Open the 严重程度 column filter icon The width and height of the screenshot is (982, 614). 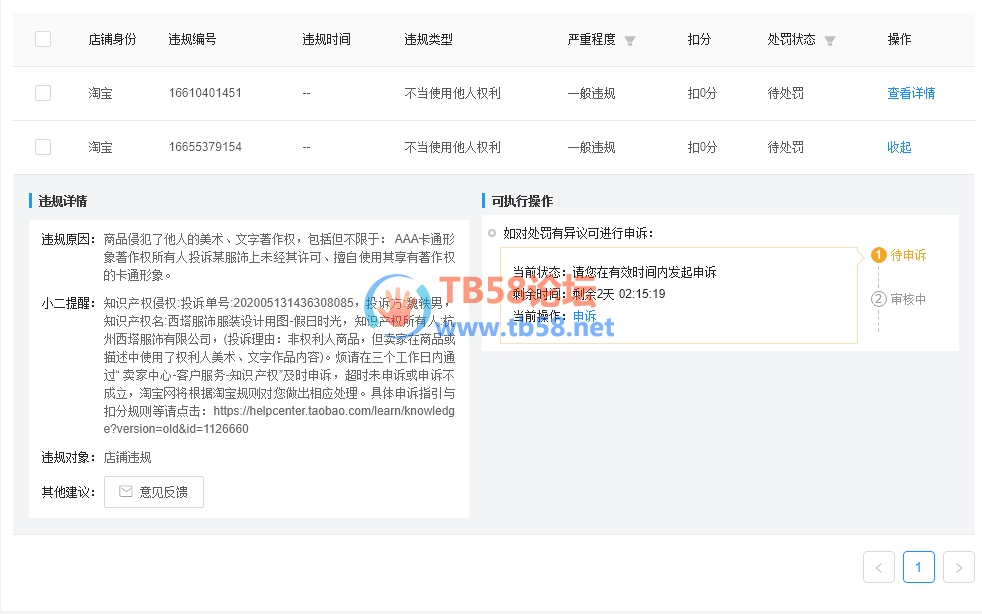coord(630,41)
